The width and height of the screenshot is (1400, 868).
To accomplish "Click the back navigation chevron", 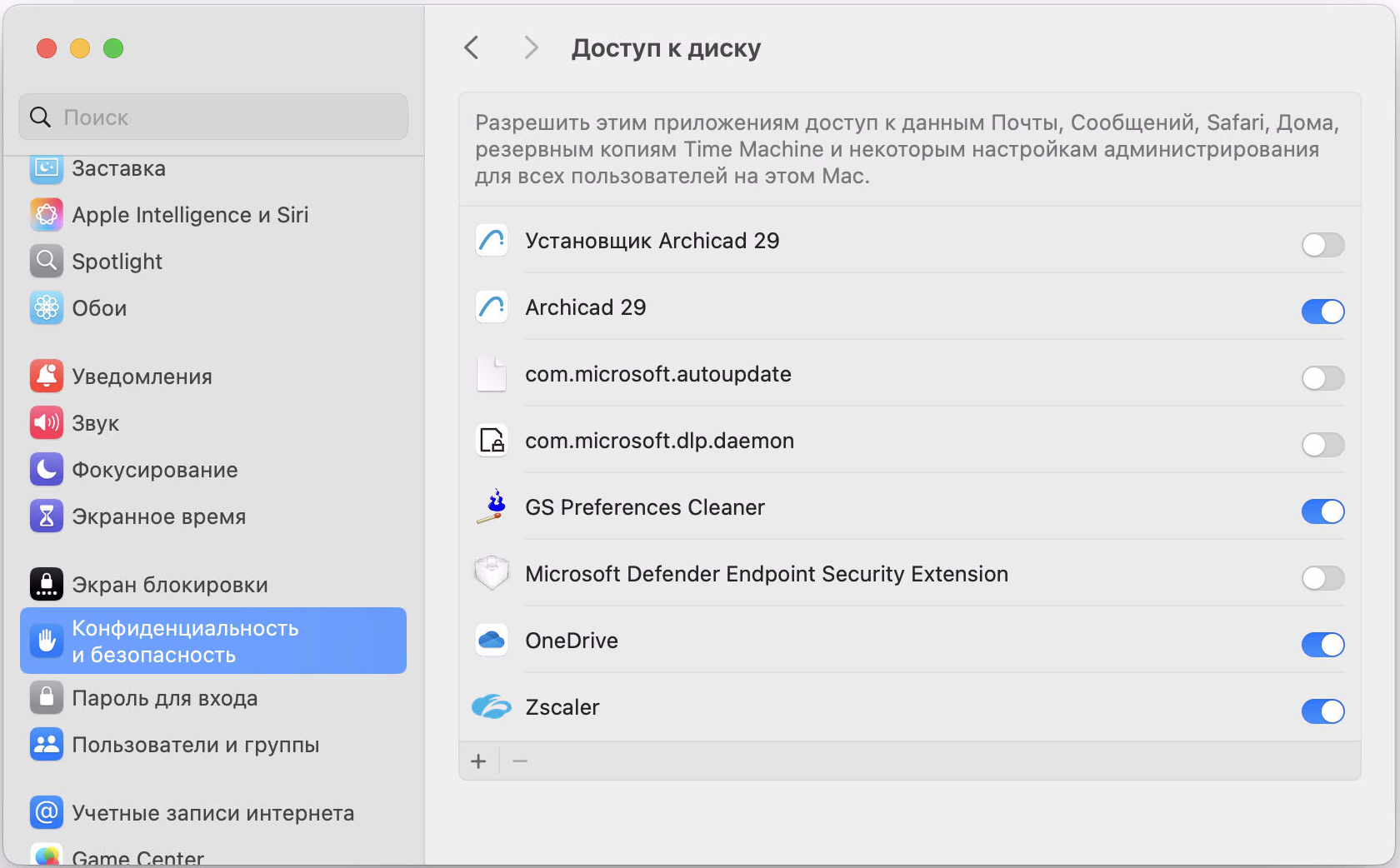I will (x=472, y=47).
